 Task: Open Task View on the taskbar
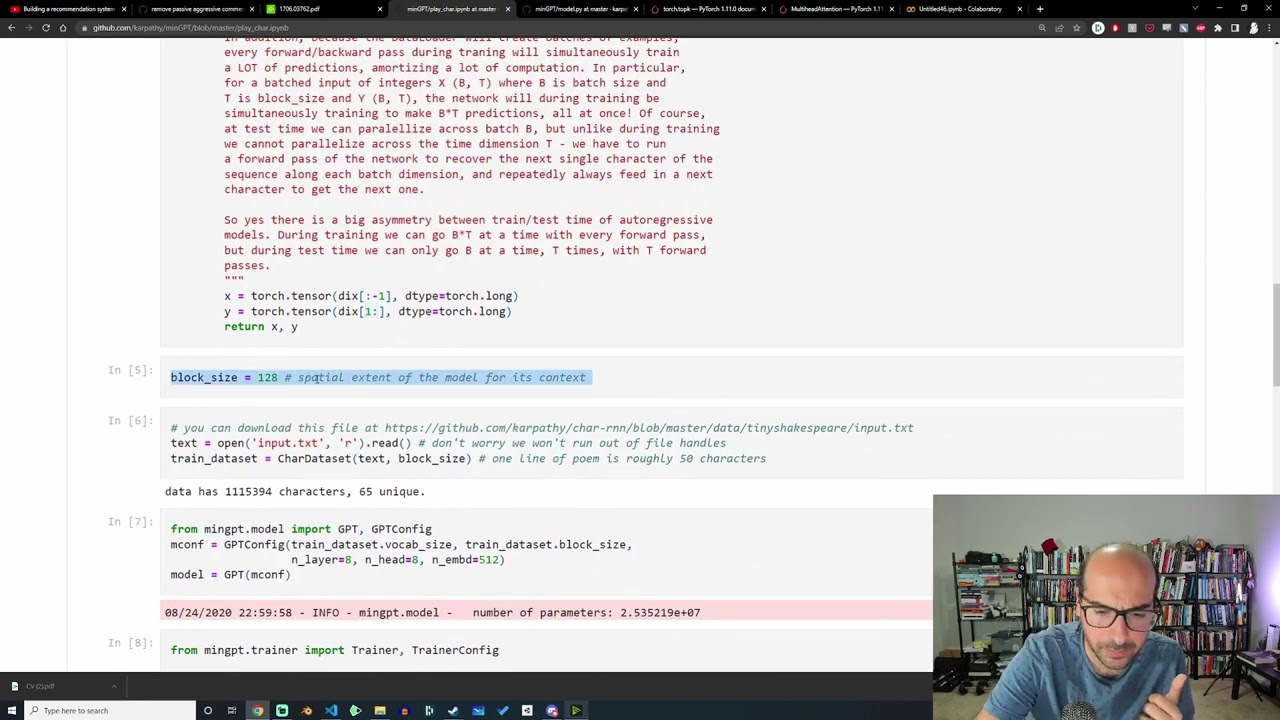pyautogui.click(x=232, y=710)
